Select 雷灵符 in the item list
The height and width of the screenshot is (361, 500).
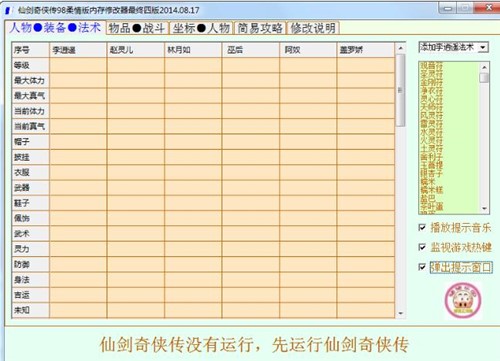[x=431, y=124]
